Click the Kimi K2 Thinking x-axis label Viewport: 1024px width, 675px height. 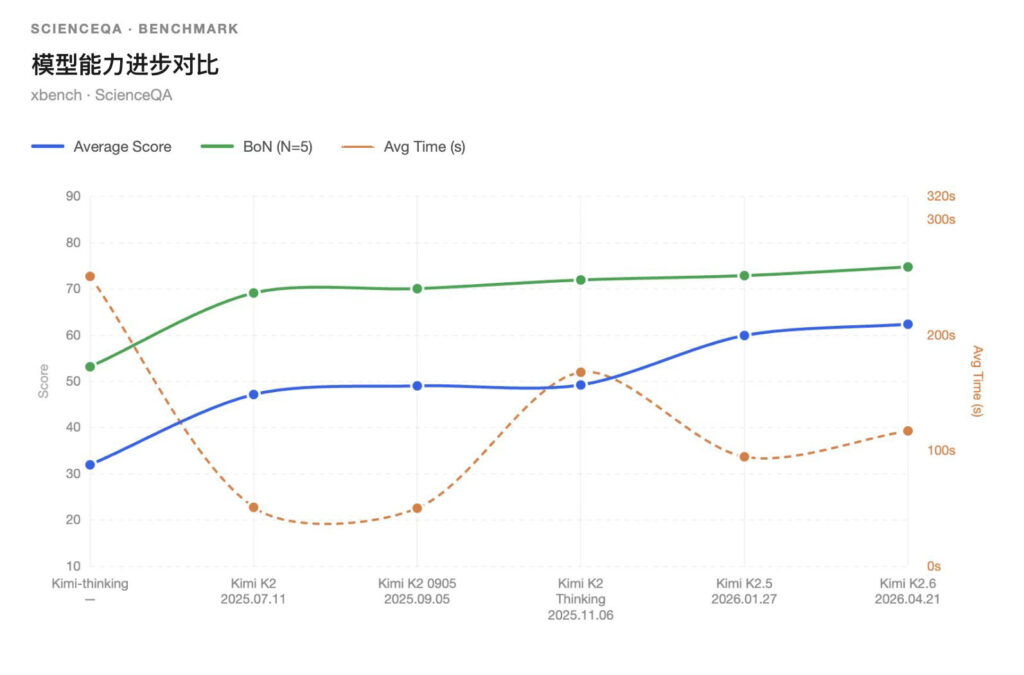(x=580, y=599)
